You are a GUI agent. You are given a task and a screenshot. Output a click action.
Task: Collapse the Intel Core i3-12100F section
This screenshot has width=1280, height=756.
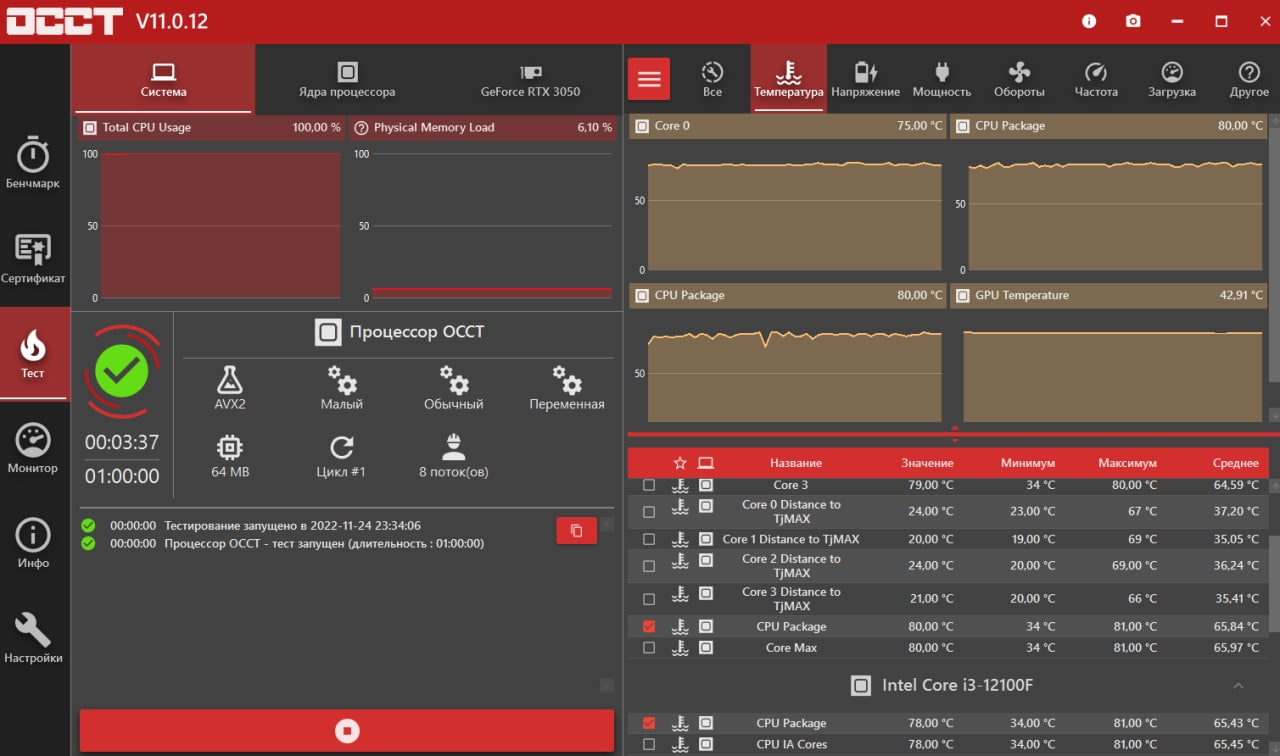click(x=1238, y=686)
